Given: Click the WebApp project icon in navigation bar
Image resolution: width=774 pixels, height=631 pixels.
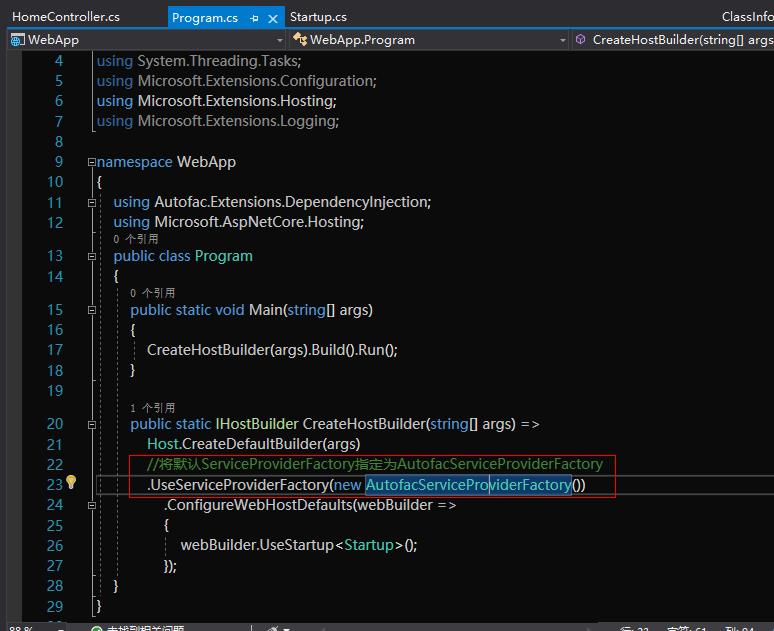Looking at the screenshot, I should (x=18, y=40).
